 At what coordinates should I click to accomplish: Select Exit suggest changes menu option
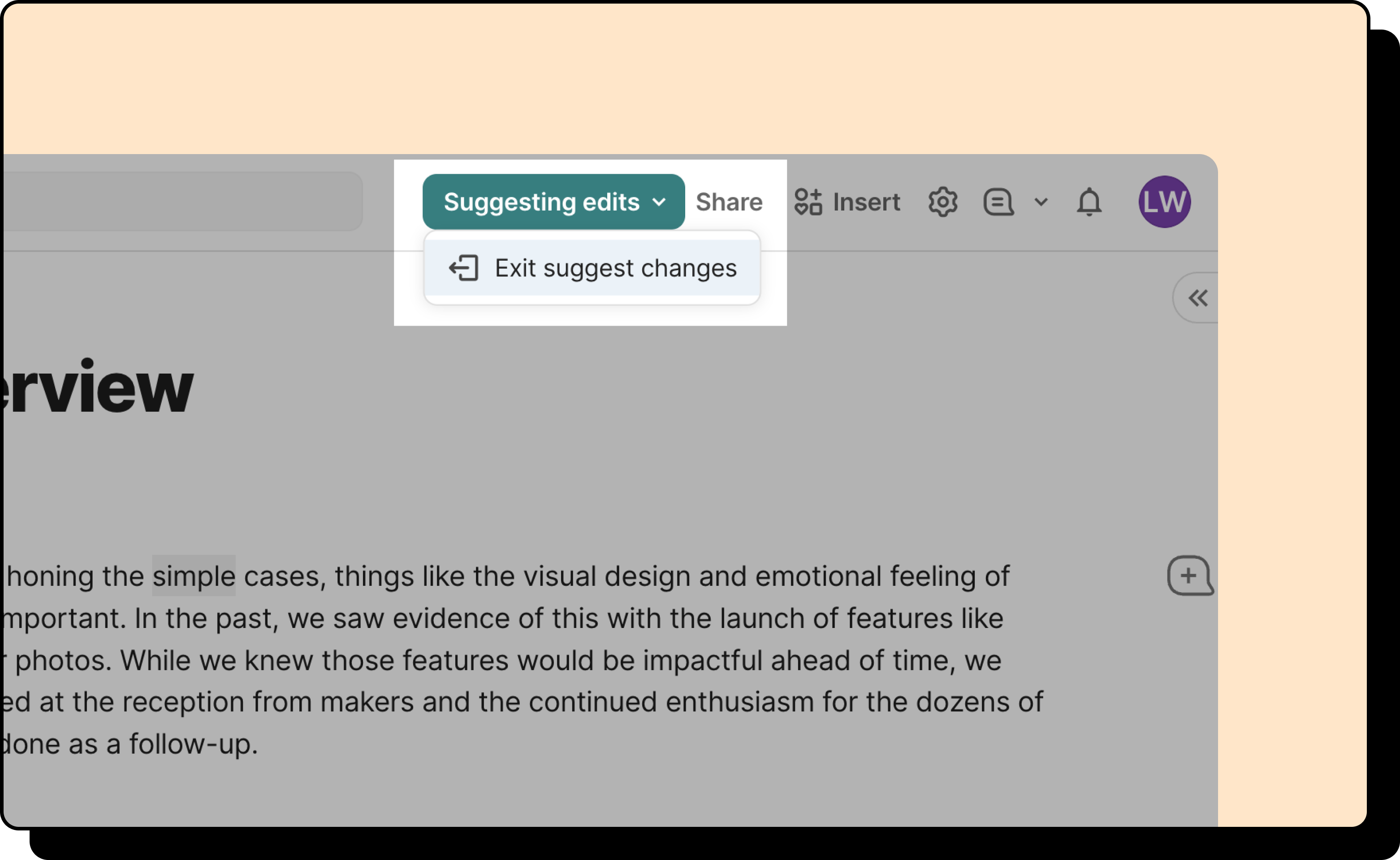615,268
